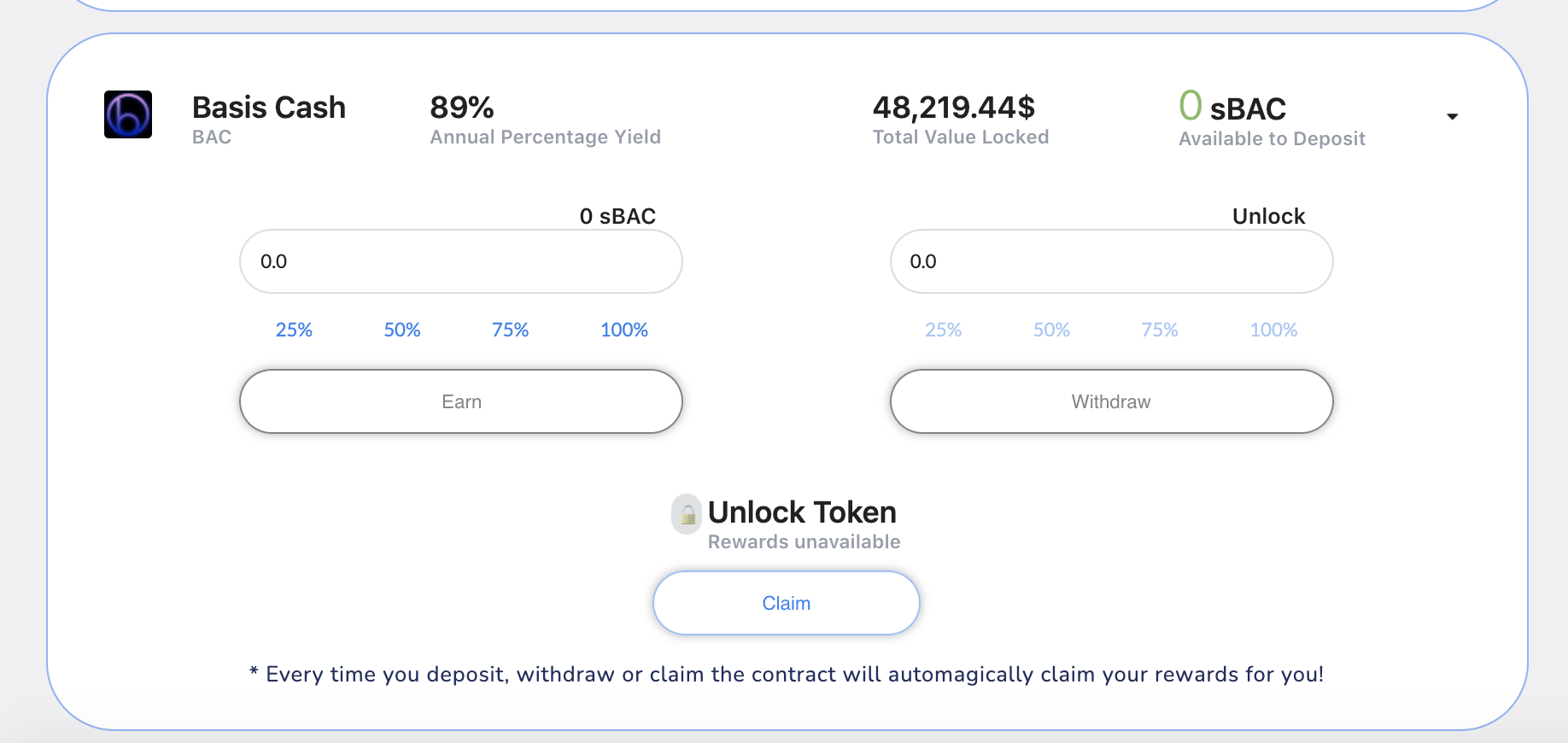Click the 89% Annual Percentage Yield value
The image size is (1568, 743).
pos(461,108)
